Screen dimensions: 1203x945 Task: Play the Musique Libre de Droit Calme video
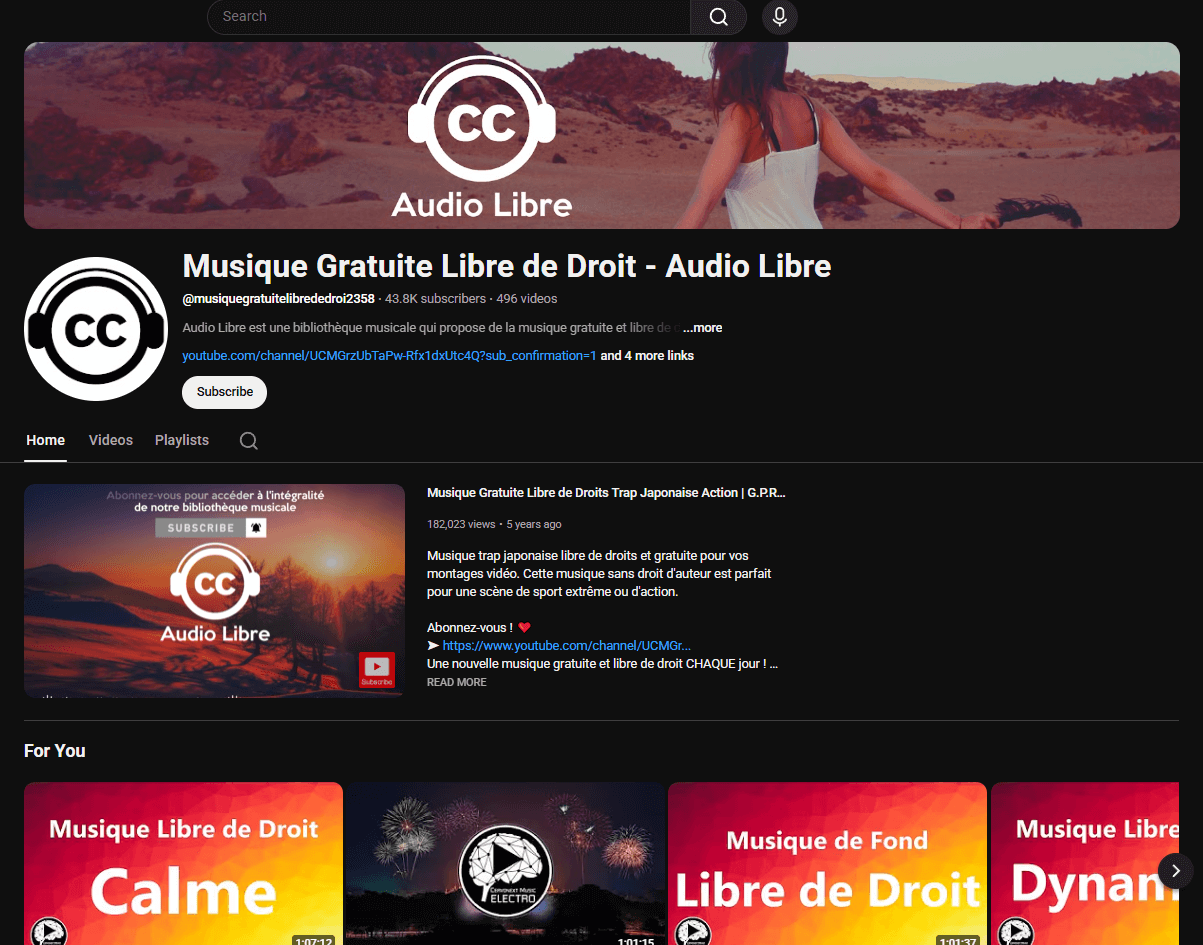click(183, 864)
